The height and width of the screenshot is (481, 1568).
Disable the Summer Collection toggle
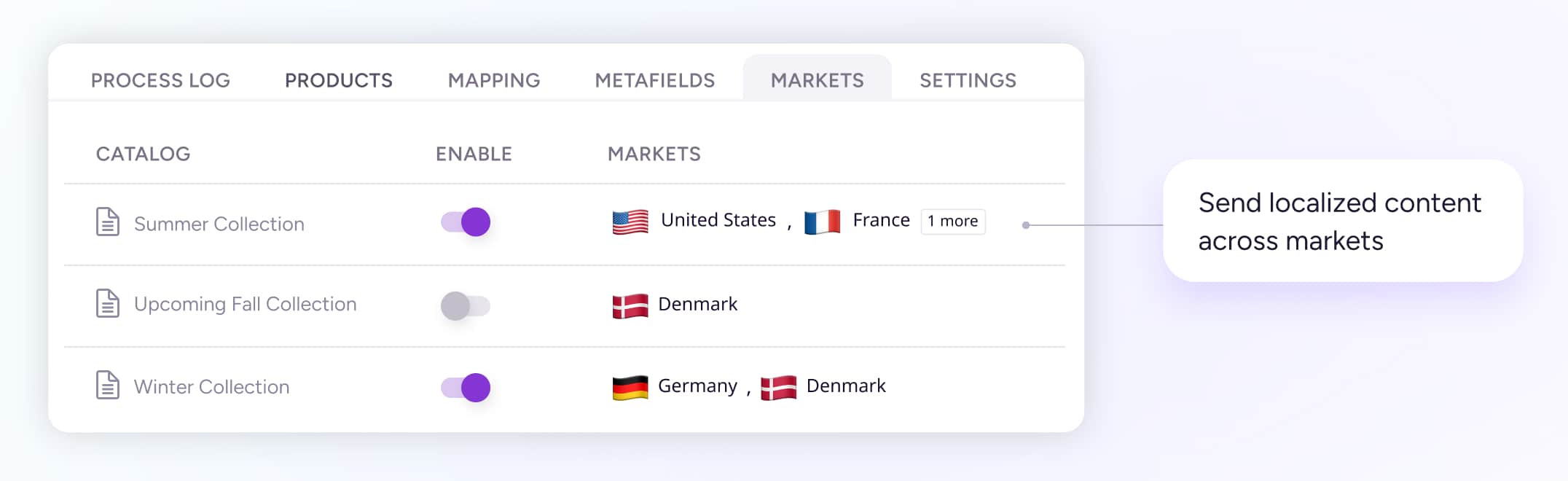coord(466,222)
